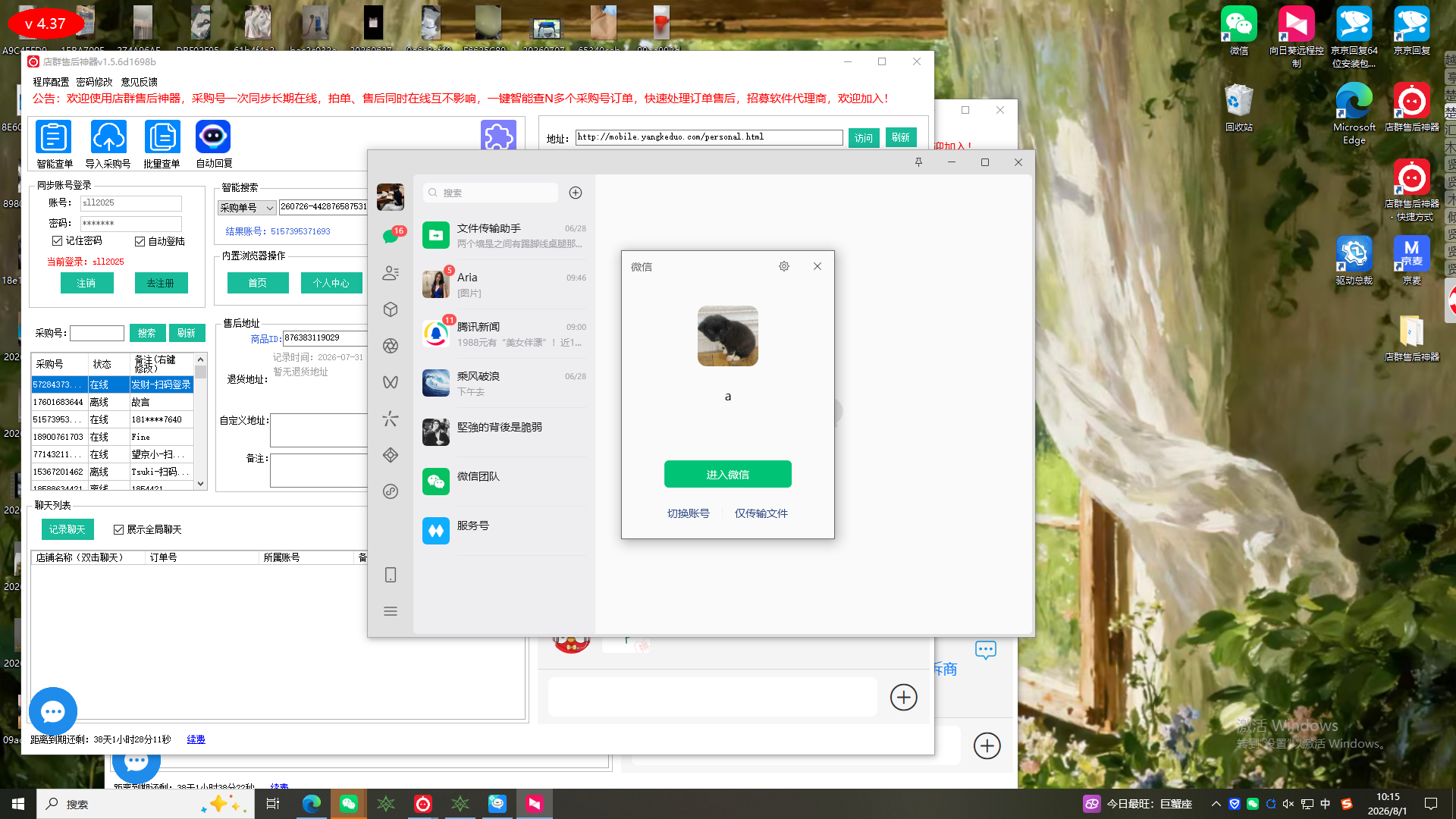Click the 个人中心 button
Image resolution: width=1456 pixels, height=819 pixels.
click(x=331, y=283)
